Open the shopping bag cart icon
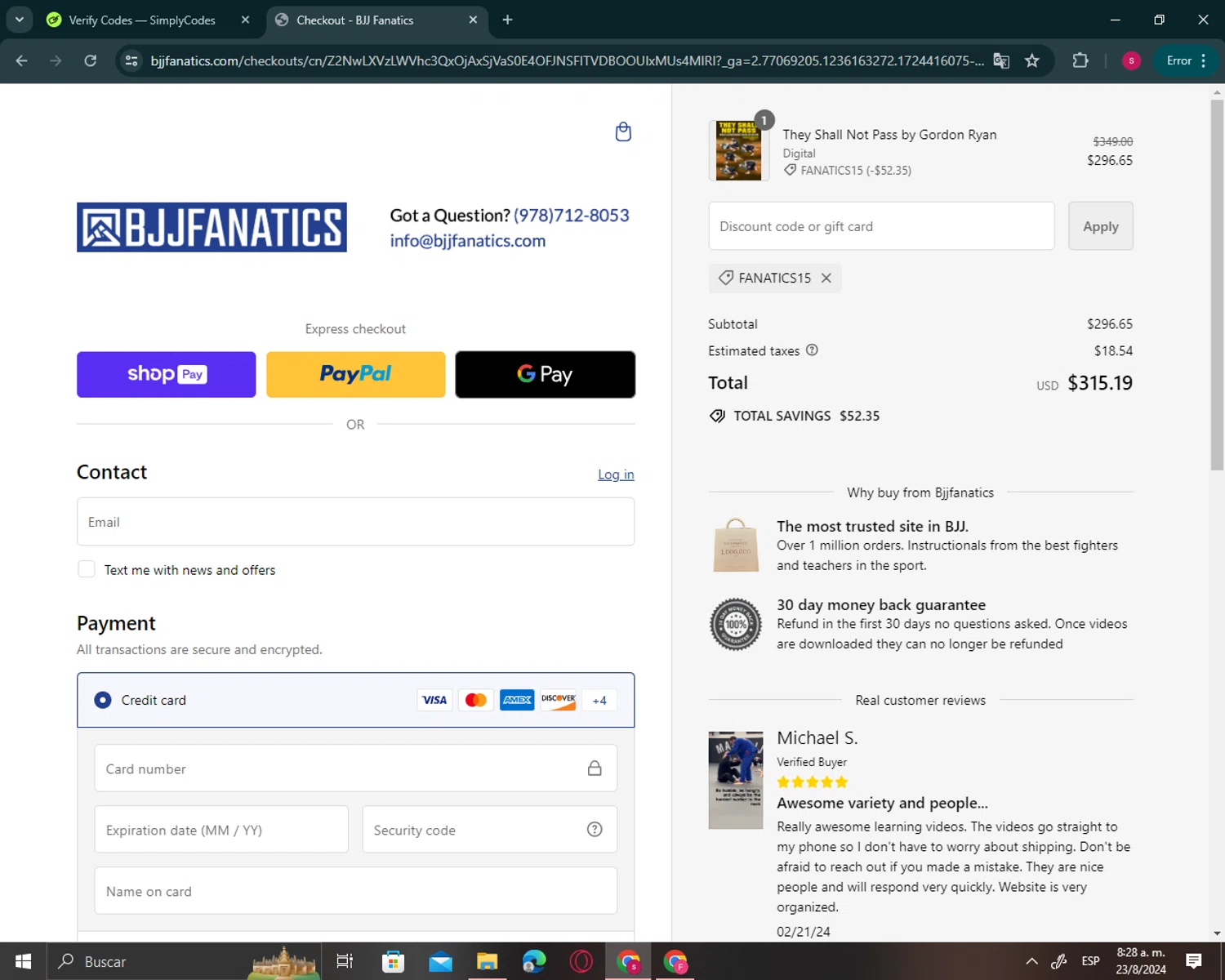The height and width of the screenshot is (980, 1225). pos(623,131)
